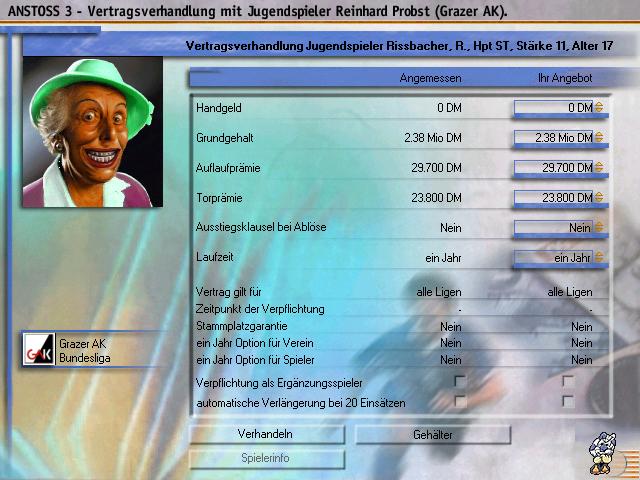This screenshot has height=480, width=640.
Task: Click the Laufzeit row label
Action: tap(215, 257)
